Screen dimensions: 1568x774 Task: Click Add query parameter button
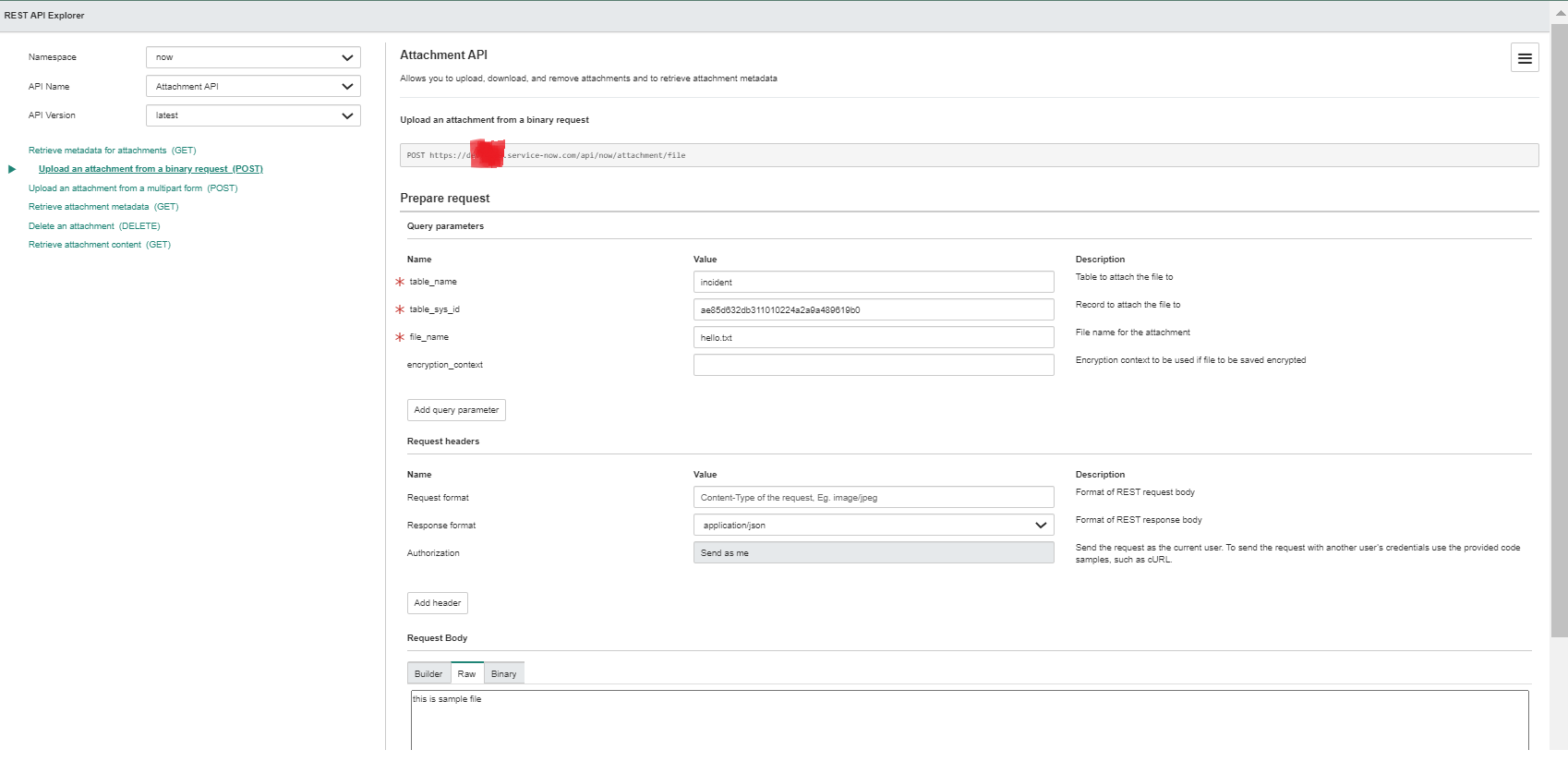tap(456, 410)
